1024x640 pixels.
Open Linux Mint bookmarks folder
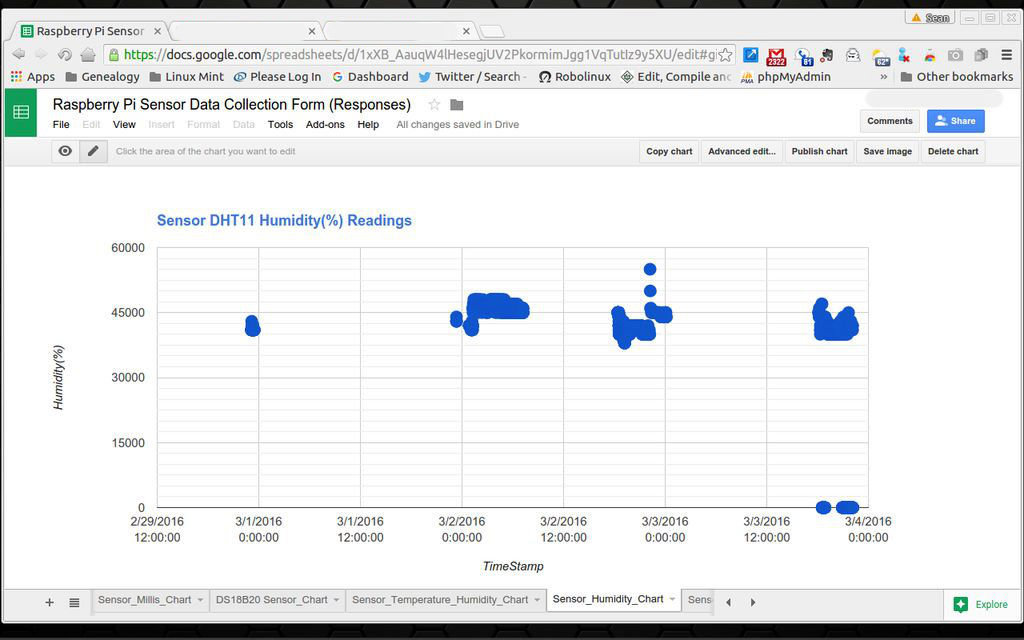pyautogui.click(x=187, y=76)
